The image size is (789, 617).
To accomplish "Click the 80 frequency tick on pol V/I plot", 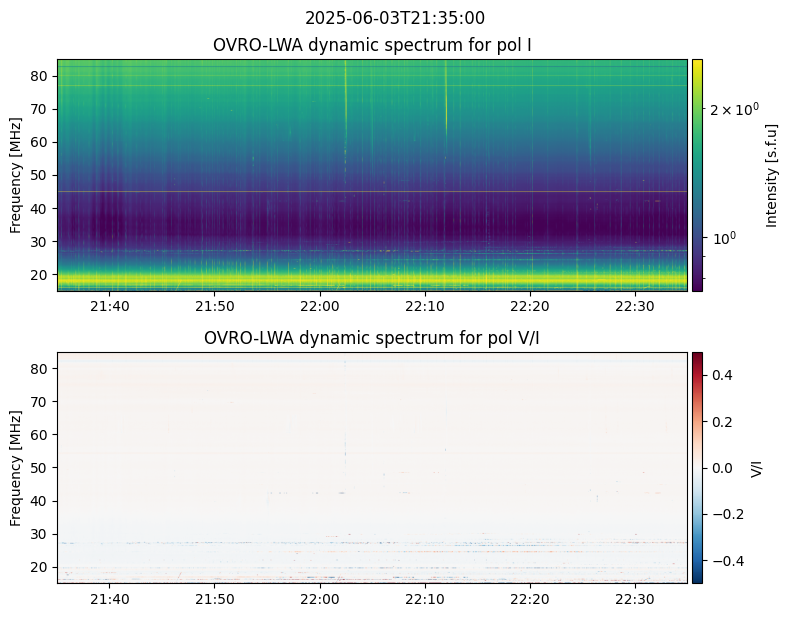I will (41, 369).
